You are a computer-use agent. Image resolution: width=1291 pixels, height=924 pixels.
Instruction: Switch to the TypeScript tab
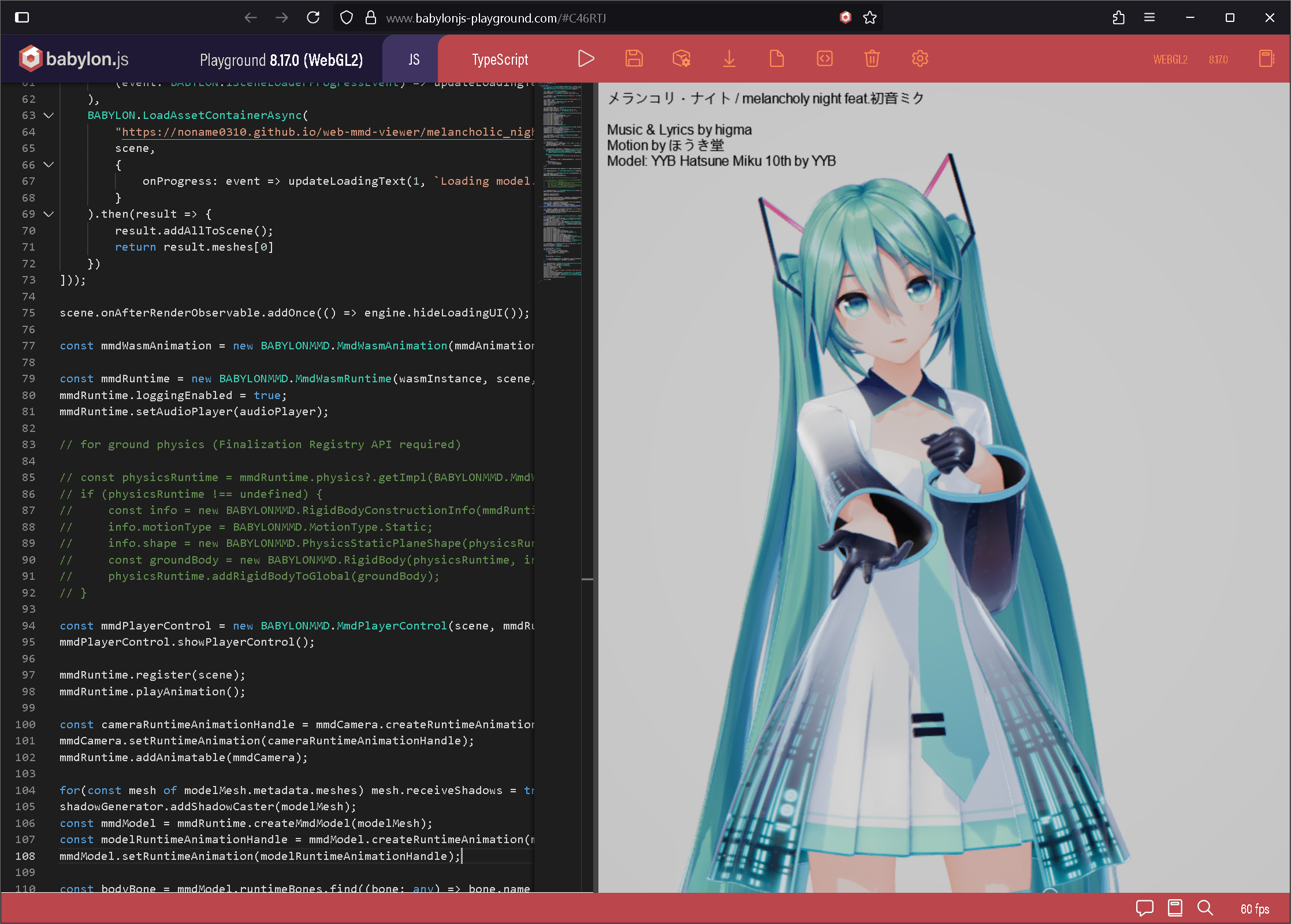500,58
